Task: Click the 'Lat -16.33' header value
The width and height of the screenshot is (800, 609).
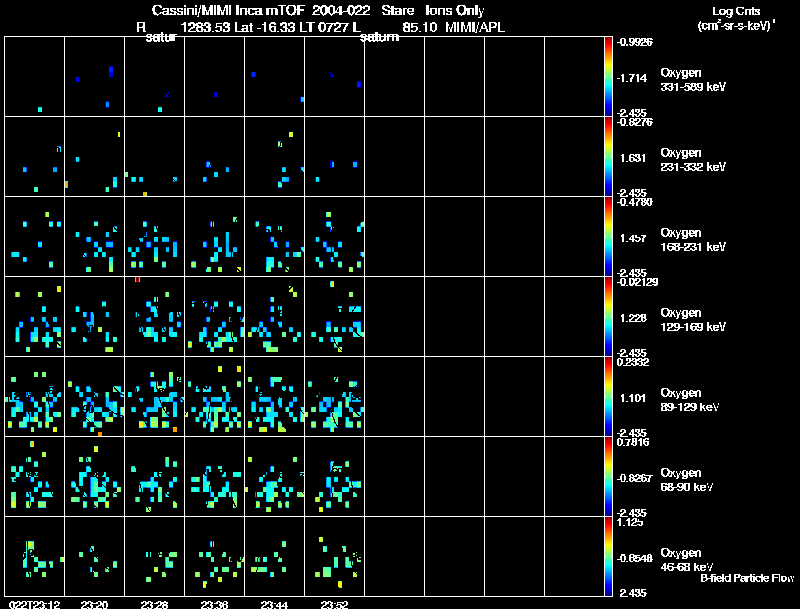Action: (x=265, y=27)
